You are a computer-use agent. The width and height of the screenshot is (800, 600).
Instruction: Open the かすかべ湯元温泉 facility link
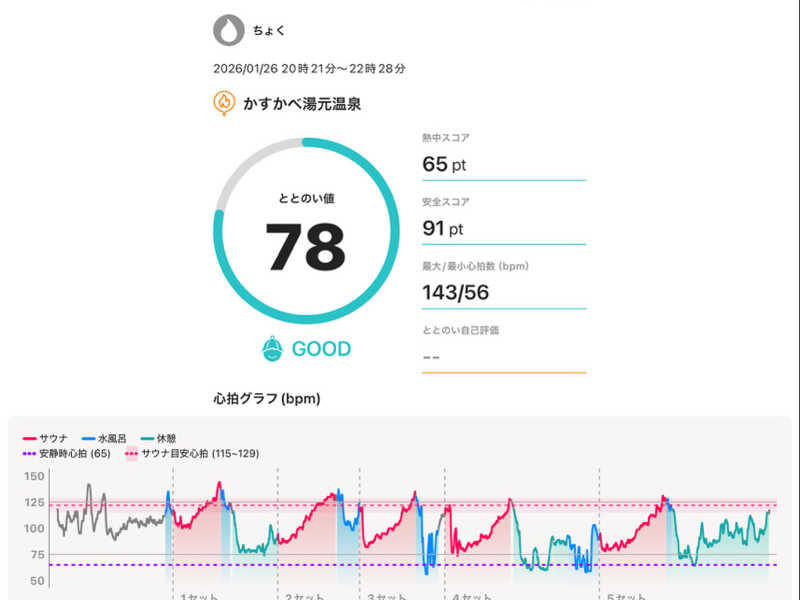[x=304, y=103]
